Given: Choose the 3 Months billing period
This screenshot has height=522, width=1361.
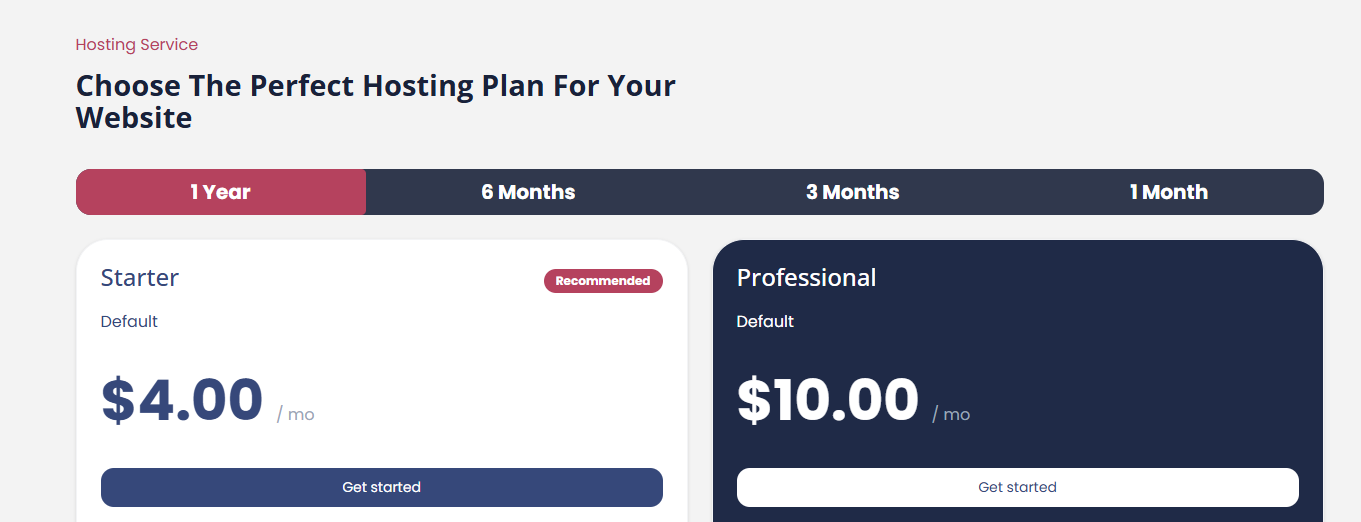Looking at the screenshot, I should point(852,192).
